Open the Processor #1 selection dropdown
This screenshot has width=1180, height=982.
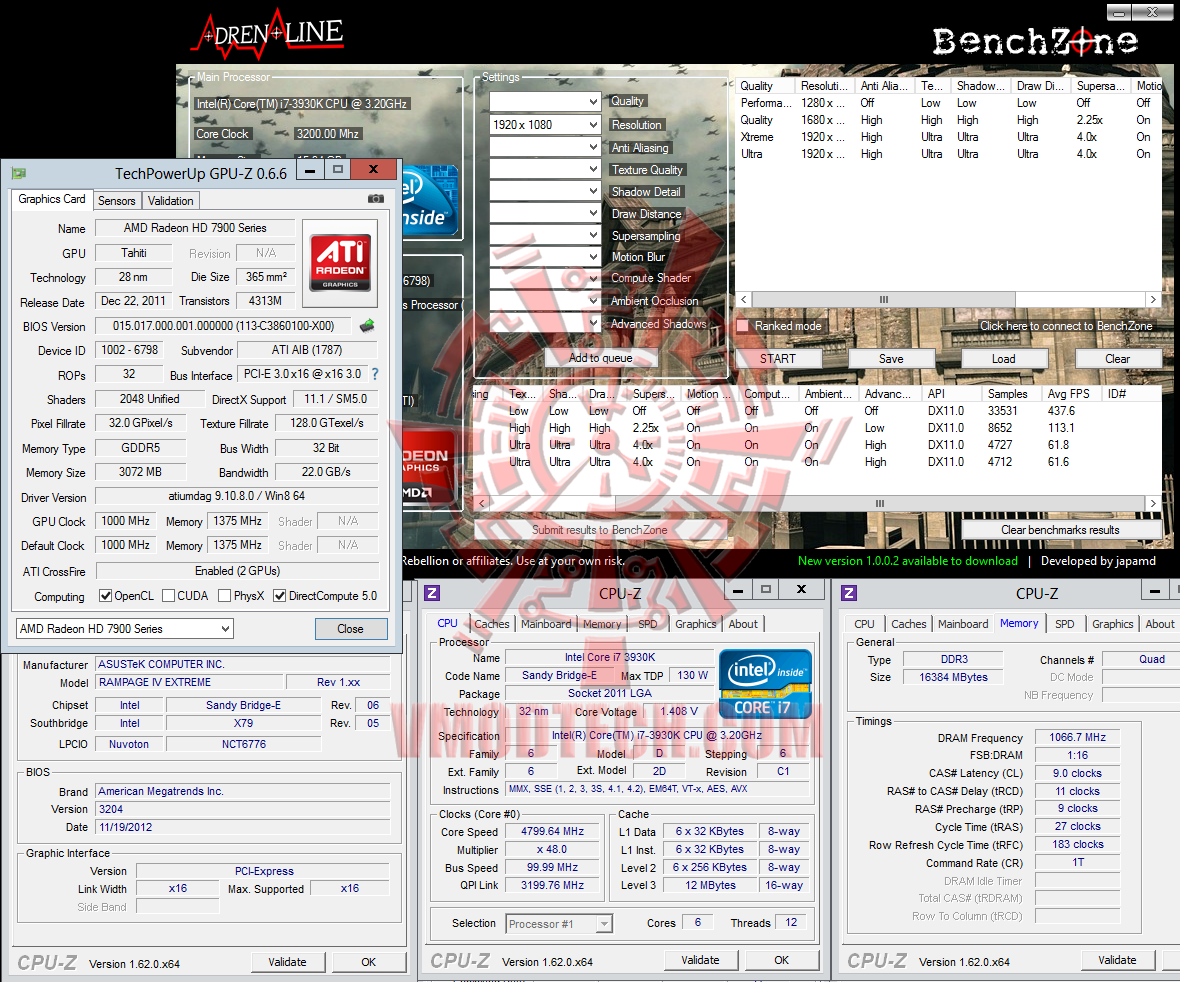[x=559, y=923]
